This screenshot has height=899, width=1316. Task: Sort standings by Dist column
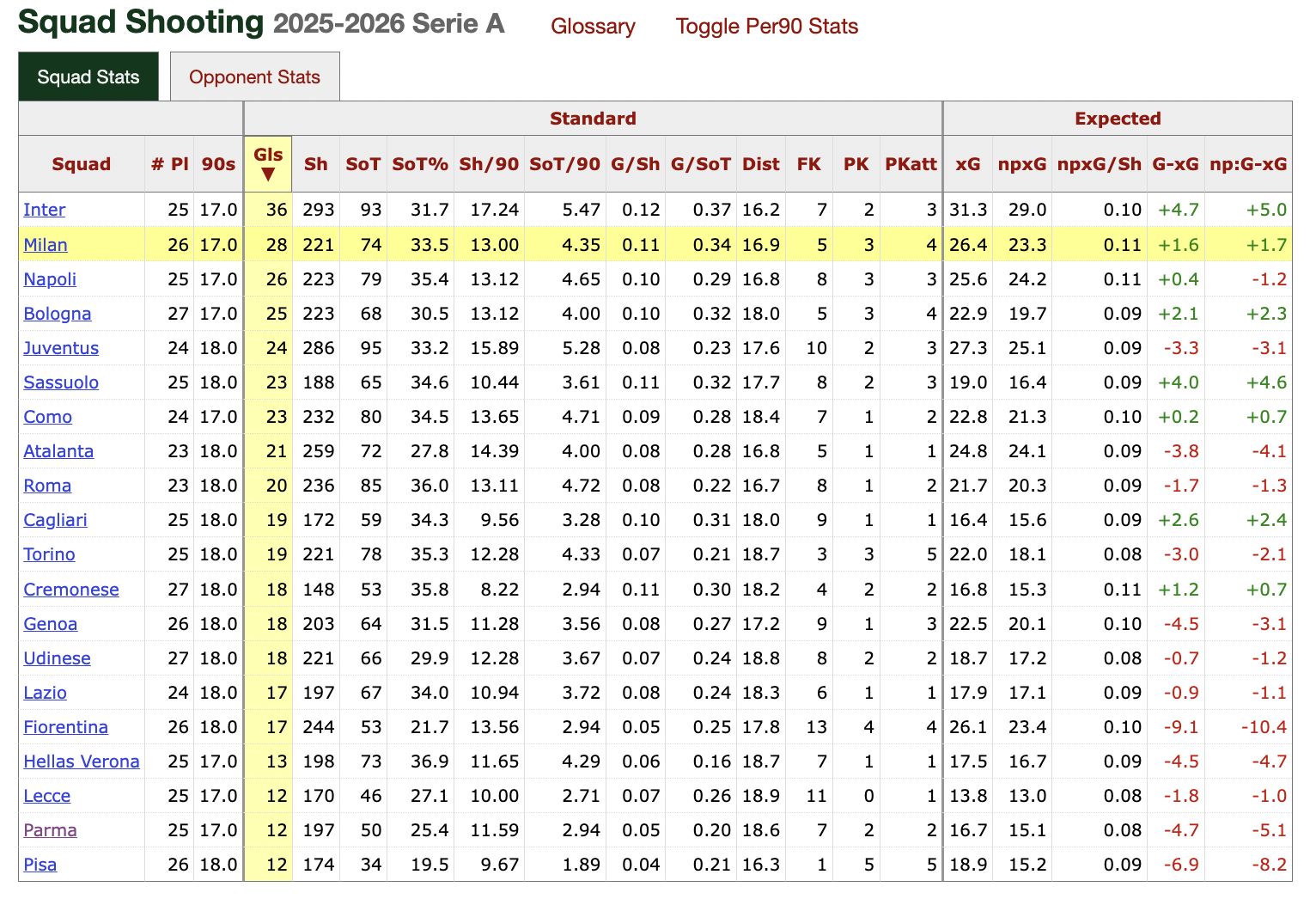pyautogui.click(x=761, y=163)
